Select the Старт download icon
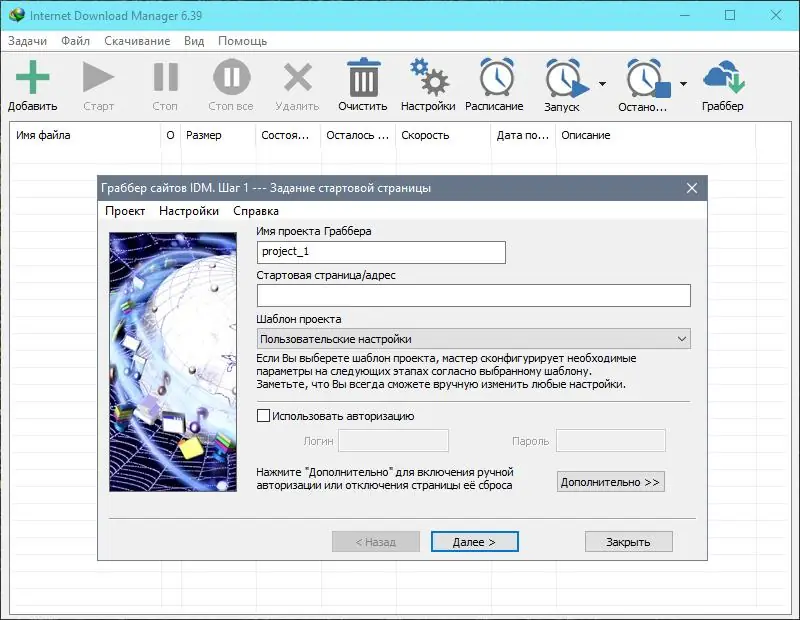The width and height of the screenshot is (800, 620). (97, 78)
